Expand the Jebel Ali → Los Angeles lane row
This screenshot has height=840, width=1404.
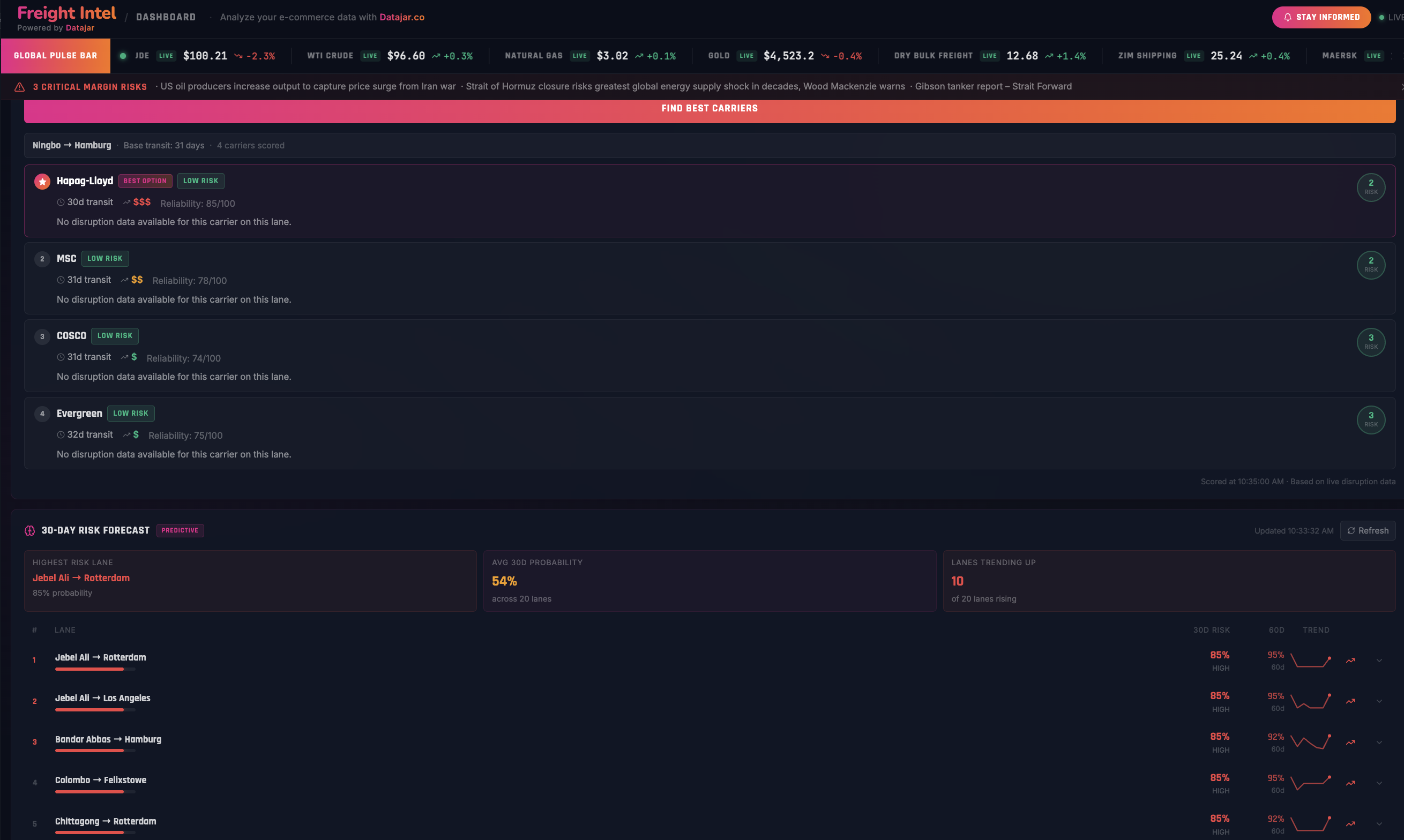click(x=1379, y=701)
